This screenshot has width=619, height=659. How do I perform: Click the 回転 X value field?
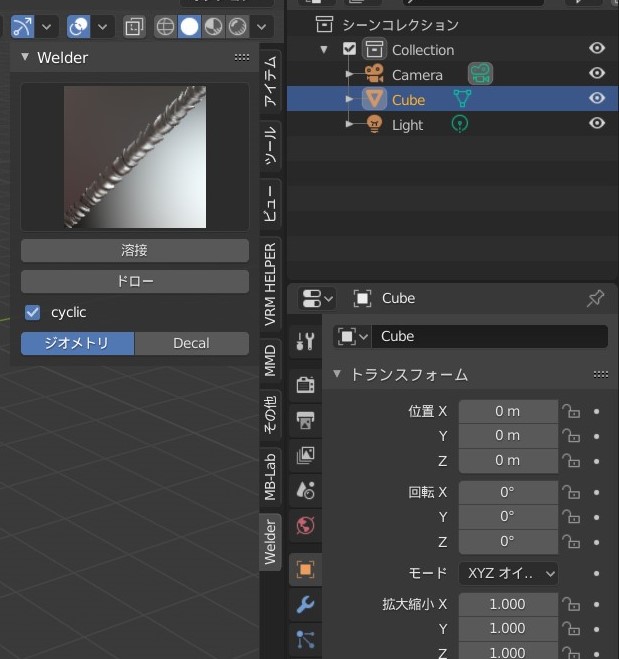508,492
